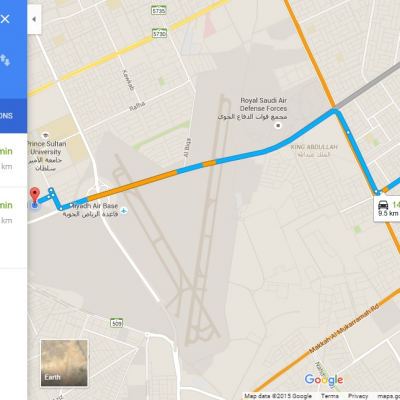Close the directions panel with the X
The height and width of the screenshot is (400, 400).
(5, 19)
